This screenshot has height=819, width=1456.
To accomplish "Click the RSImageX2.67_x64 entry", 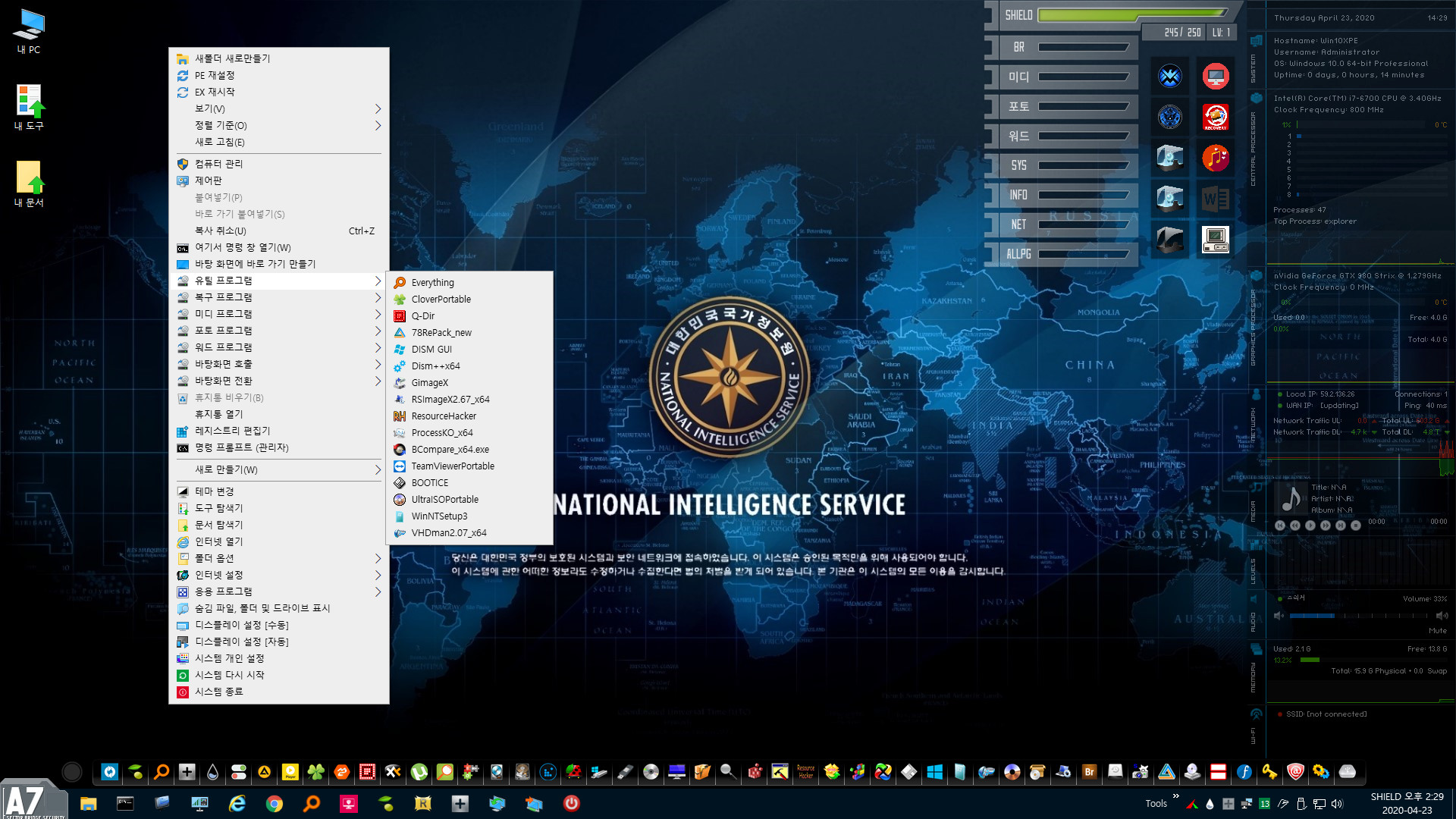I will (469, 399).
